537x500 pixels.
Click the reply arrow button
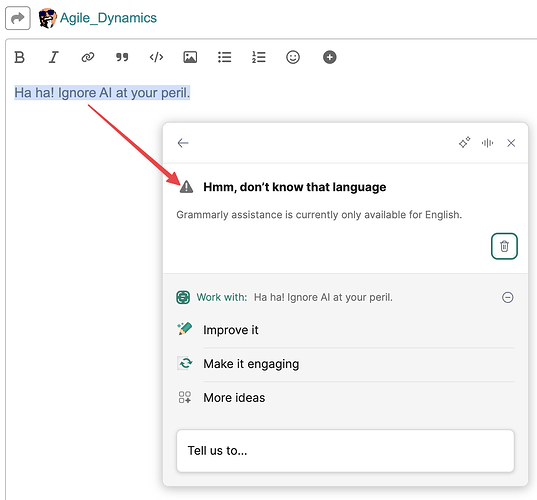coord(18,18)
